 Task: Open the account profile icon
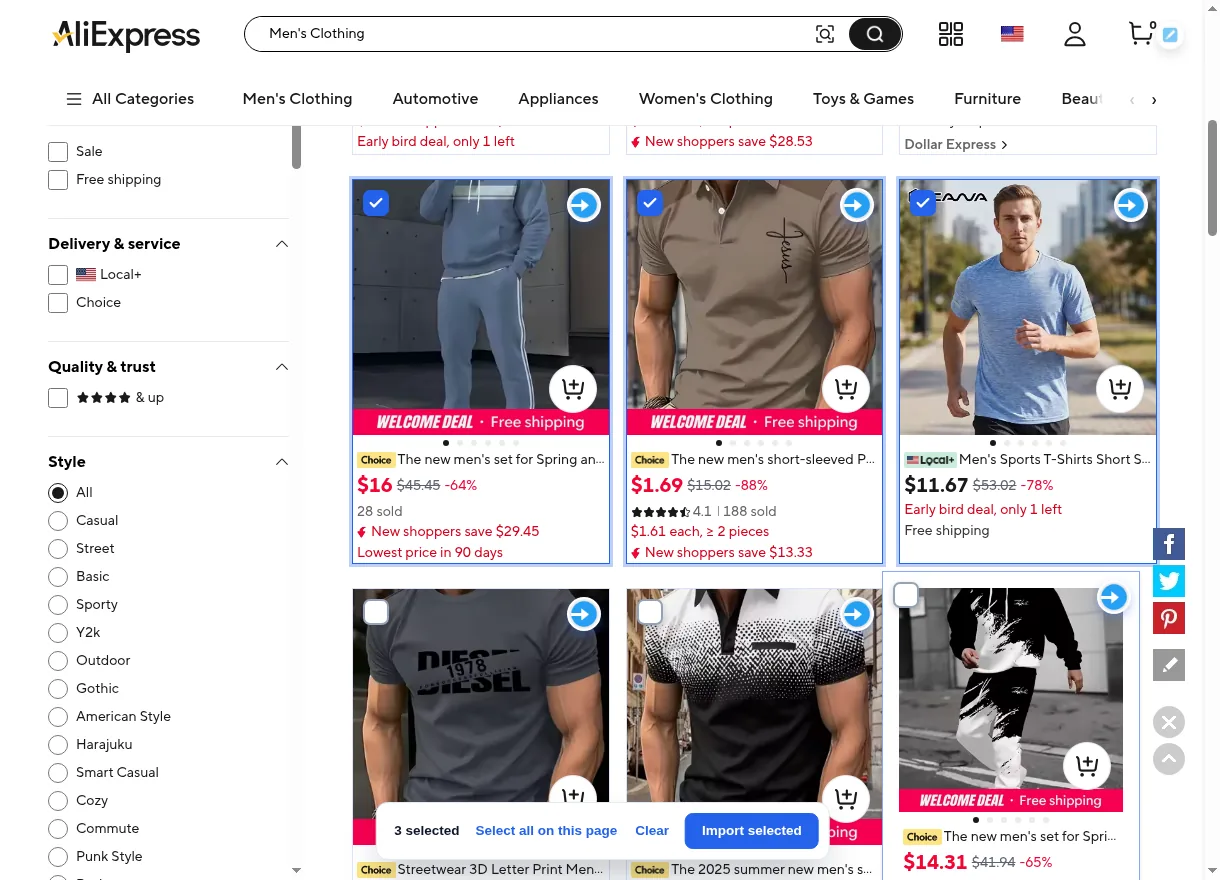[x=1075, y=34]
